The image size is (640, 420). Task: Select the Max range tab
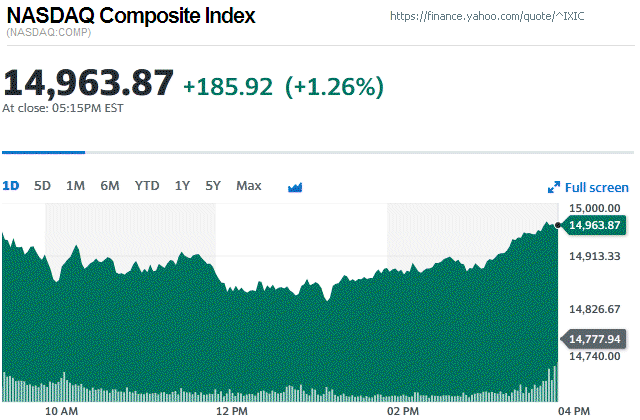point(249,186)
